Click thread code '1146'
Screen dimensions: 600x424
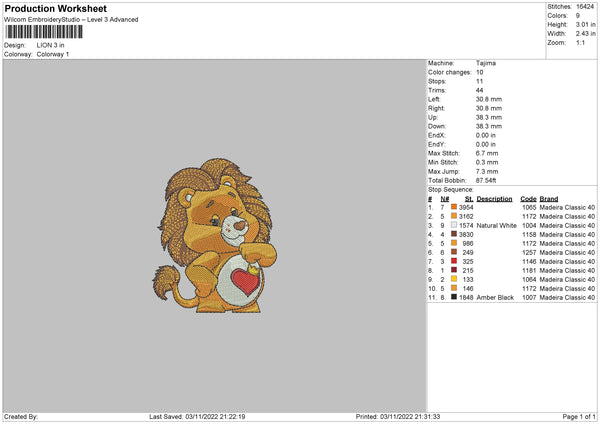tap(529, 261)
